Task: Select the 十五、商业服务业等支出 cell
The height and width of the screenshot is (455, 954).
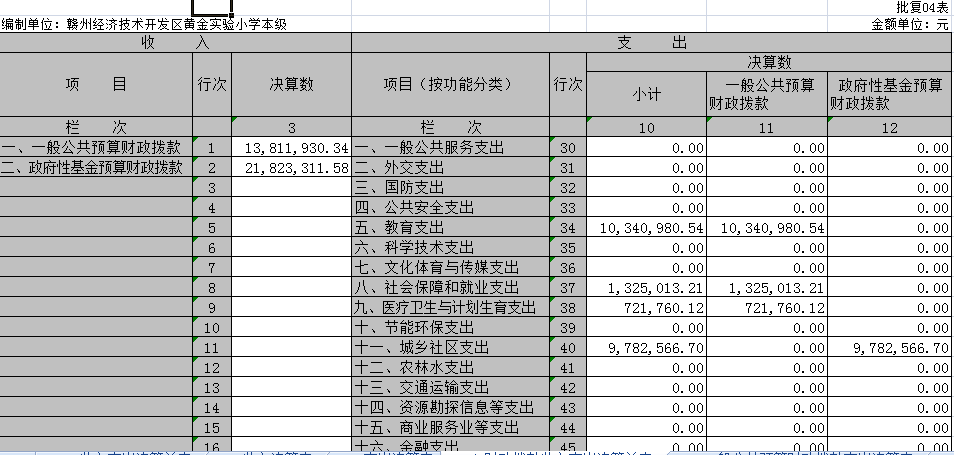Action: [450, 427]
